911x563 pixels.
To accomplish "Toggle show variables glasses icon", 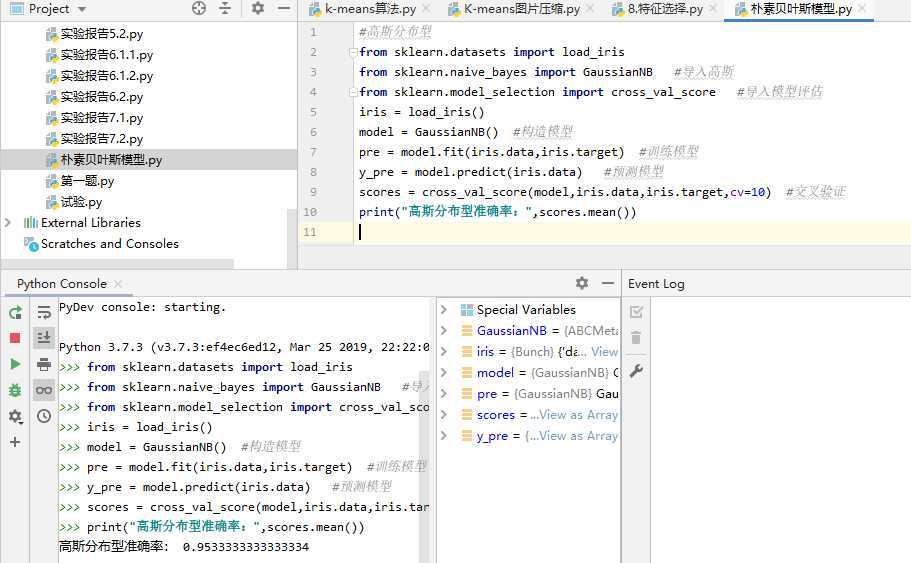I will coord(44,390).
